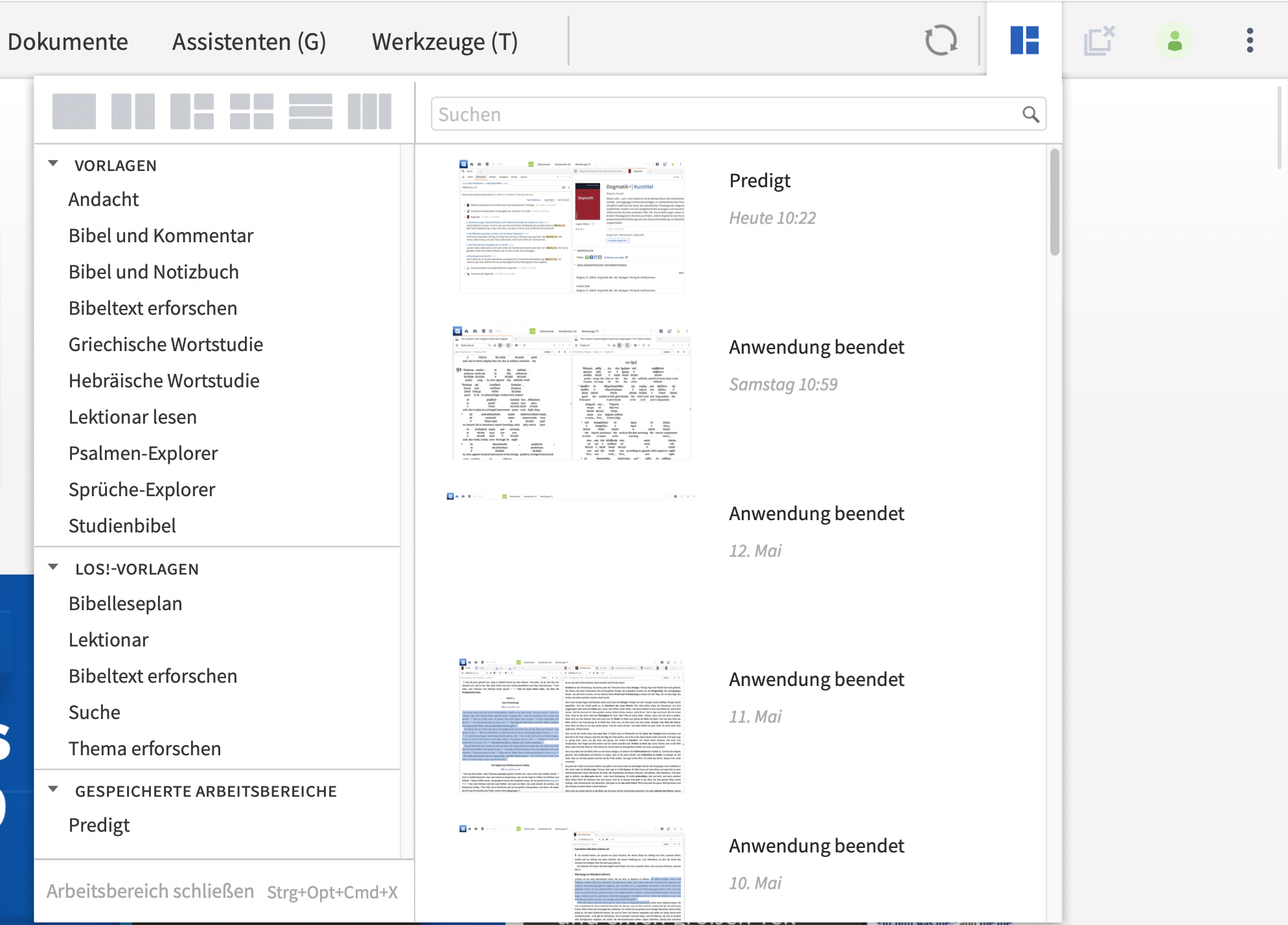1288x925 pixels.
Task: Collapse the VORLAGEN section
Action: tap(53, 164)
